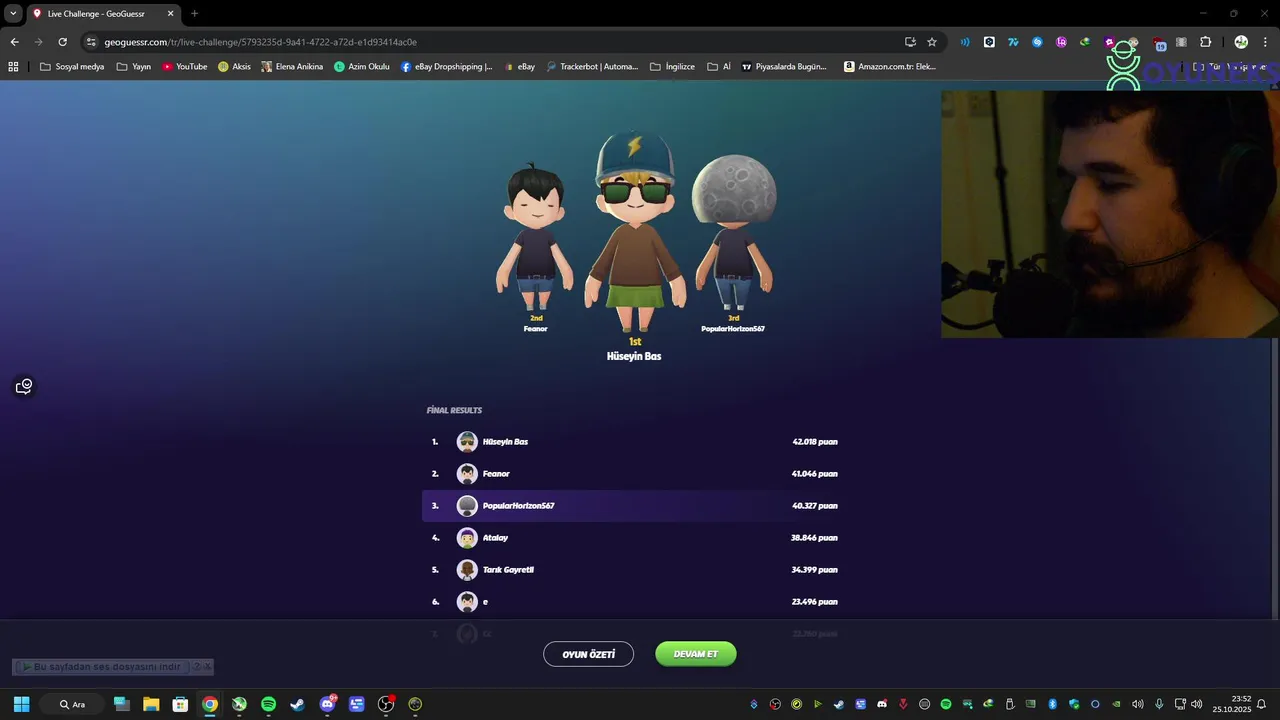
Task: Open the chat emote icon on left edge
Action: pyautogui.click(x=24, y=386)
